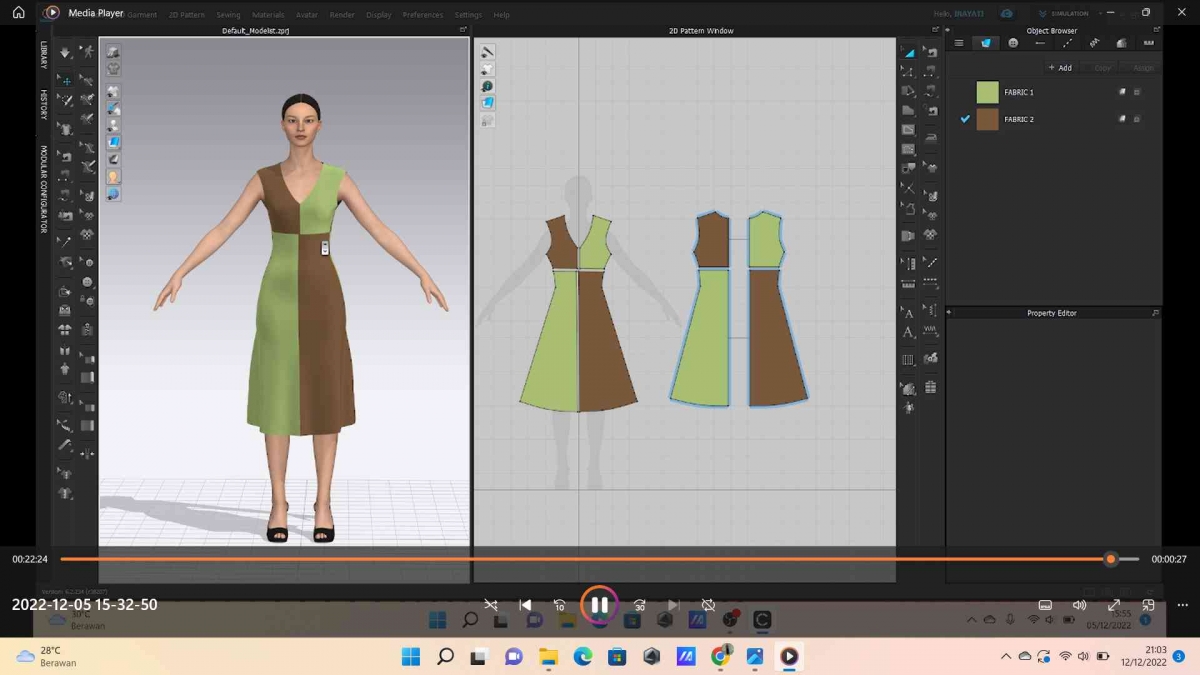Open the Materials menu
1200x675 pixels.
tap(268, 15)
